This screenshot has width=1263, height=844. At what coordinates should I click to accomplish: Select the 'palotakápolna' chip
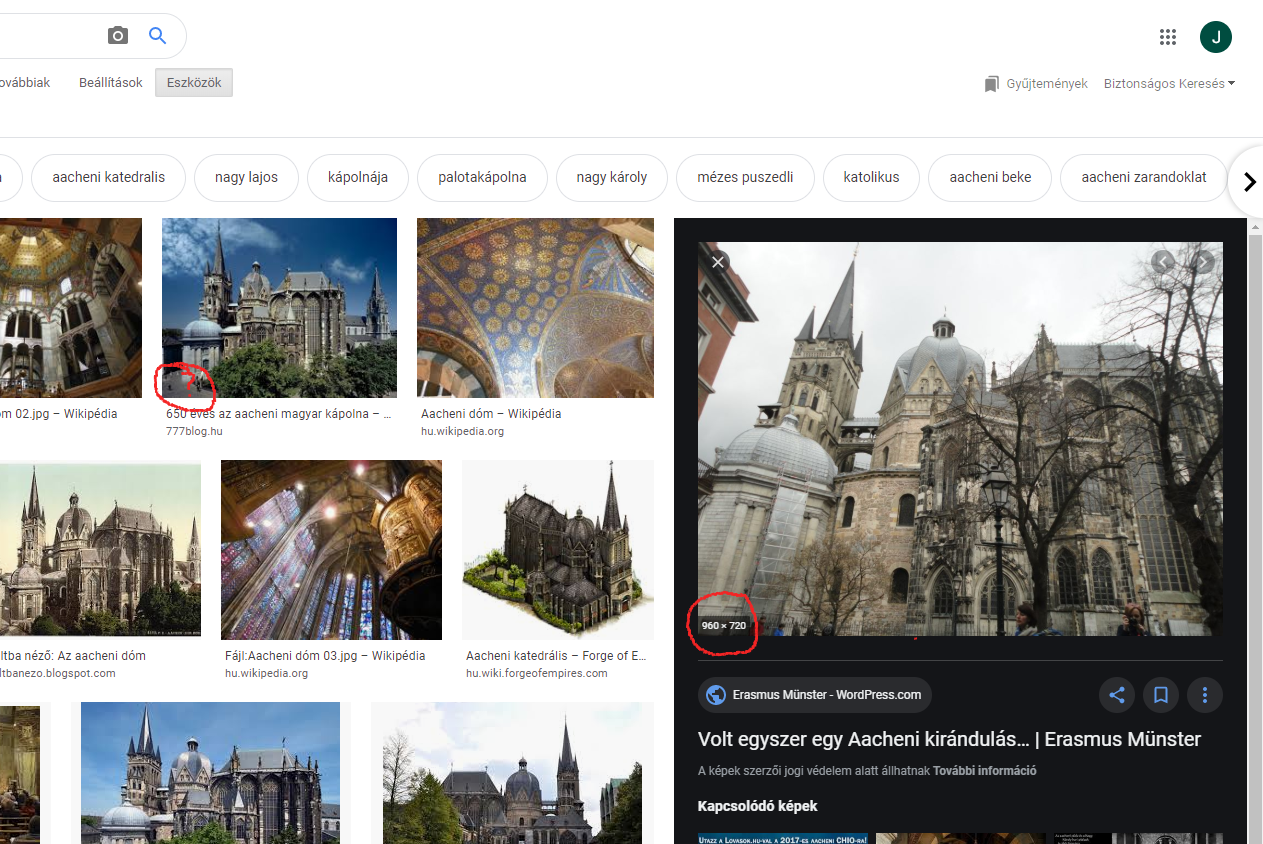482,178
